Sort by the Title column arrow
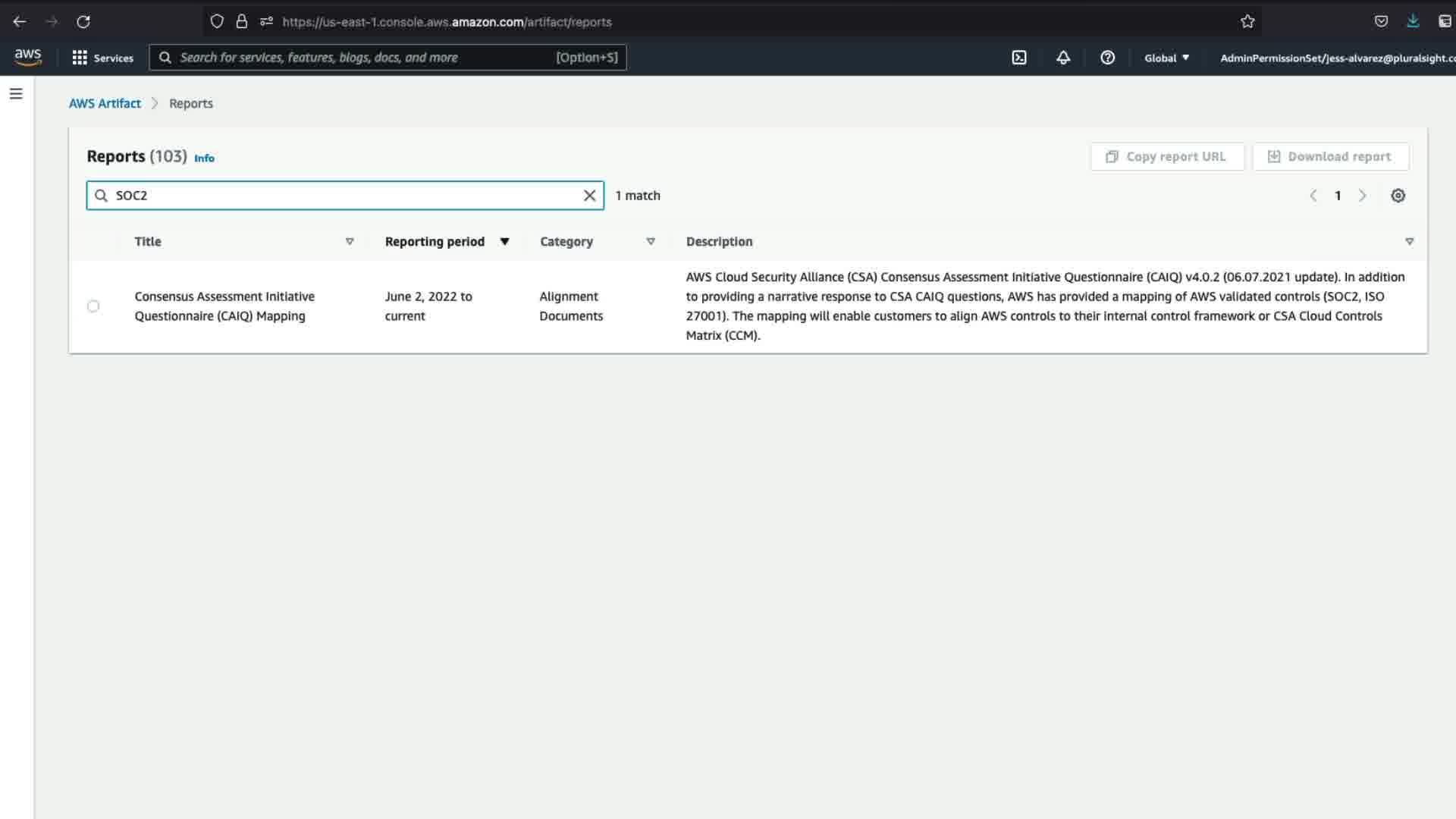The image size is (1456, 819). point(350,241)
